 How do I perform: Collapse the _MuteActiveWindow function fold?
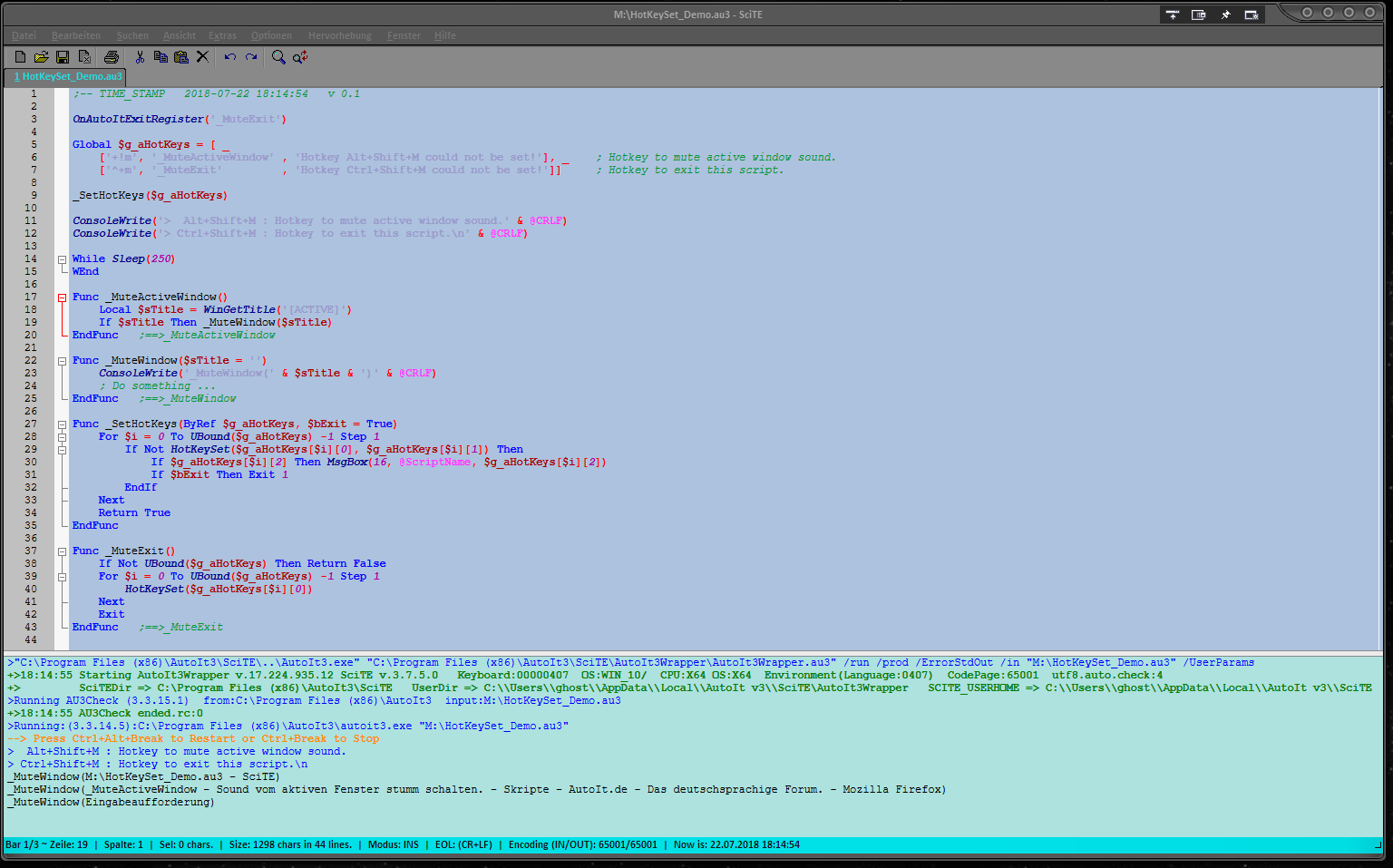62,297
